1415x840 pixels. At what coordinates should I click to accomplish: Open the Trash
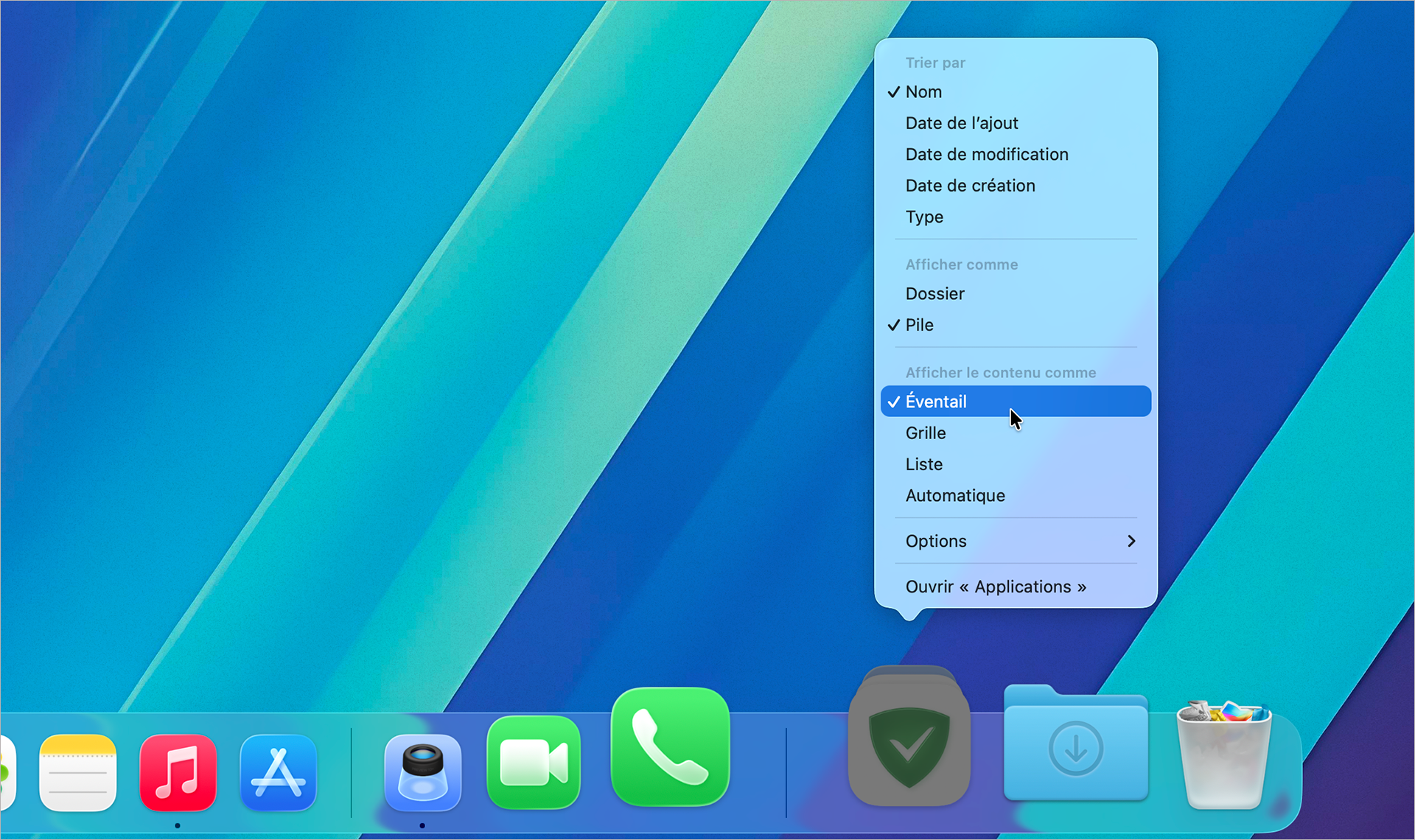[x=1224, y=752]
